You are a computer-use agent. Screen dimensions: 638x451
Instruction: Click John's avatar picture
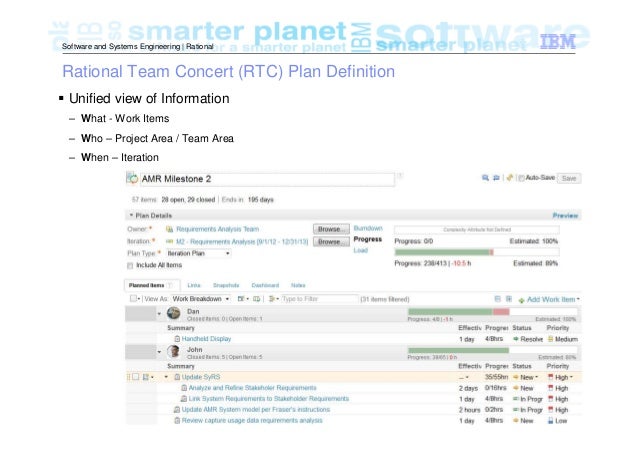[x=174, y=351]
